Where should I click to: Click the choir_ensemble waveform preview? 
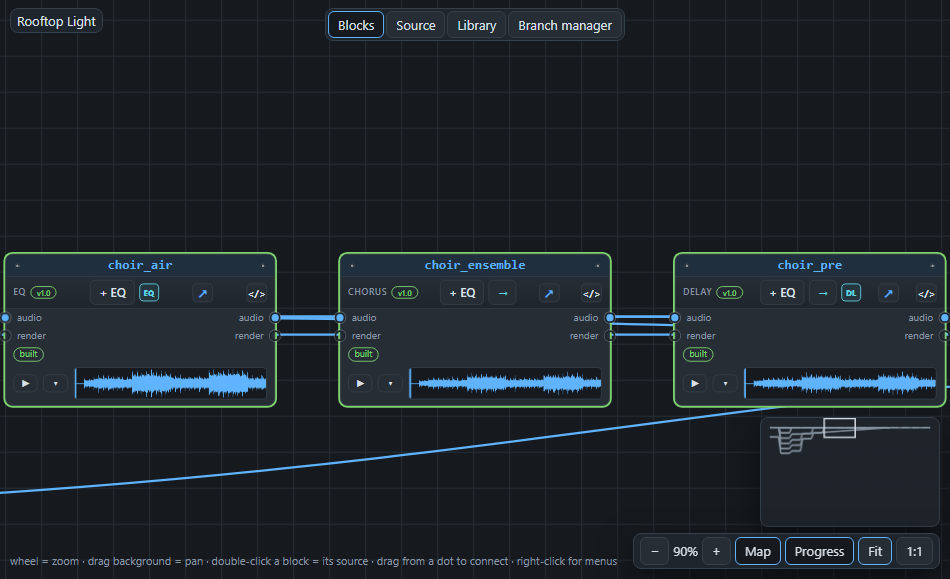click(506, 383)
